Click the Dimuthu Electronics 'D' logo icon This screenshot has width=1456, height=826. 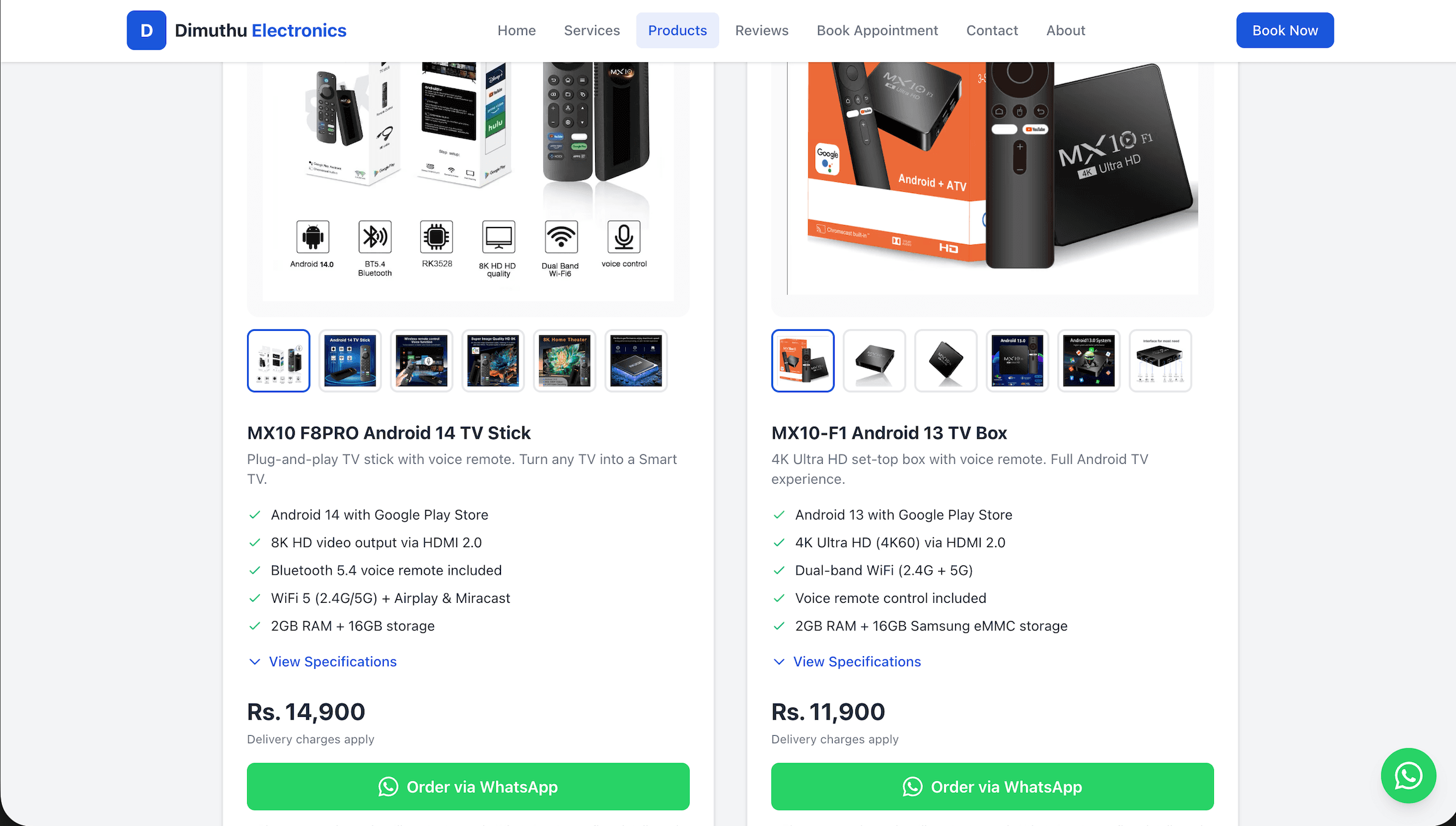click(146, 29)
